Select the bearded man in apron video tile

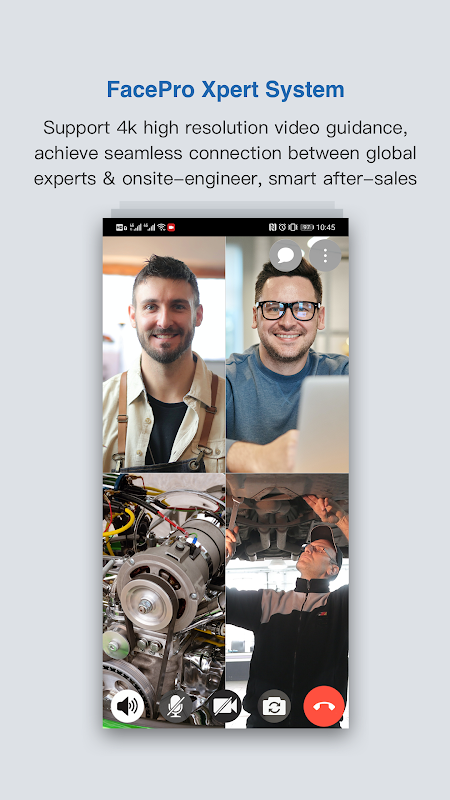164,354
